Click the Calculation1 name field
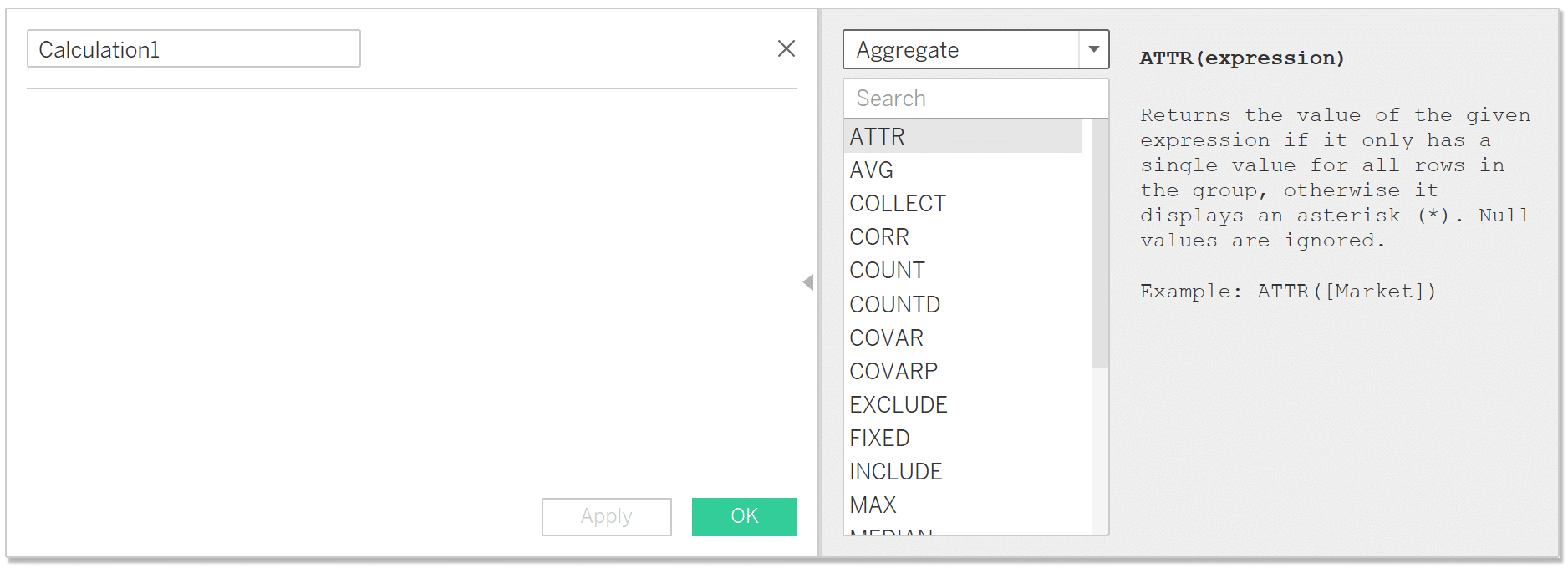1568x568 pixels. click(x=194, y=49)
